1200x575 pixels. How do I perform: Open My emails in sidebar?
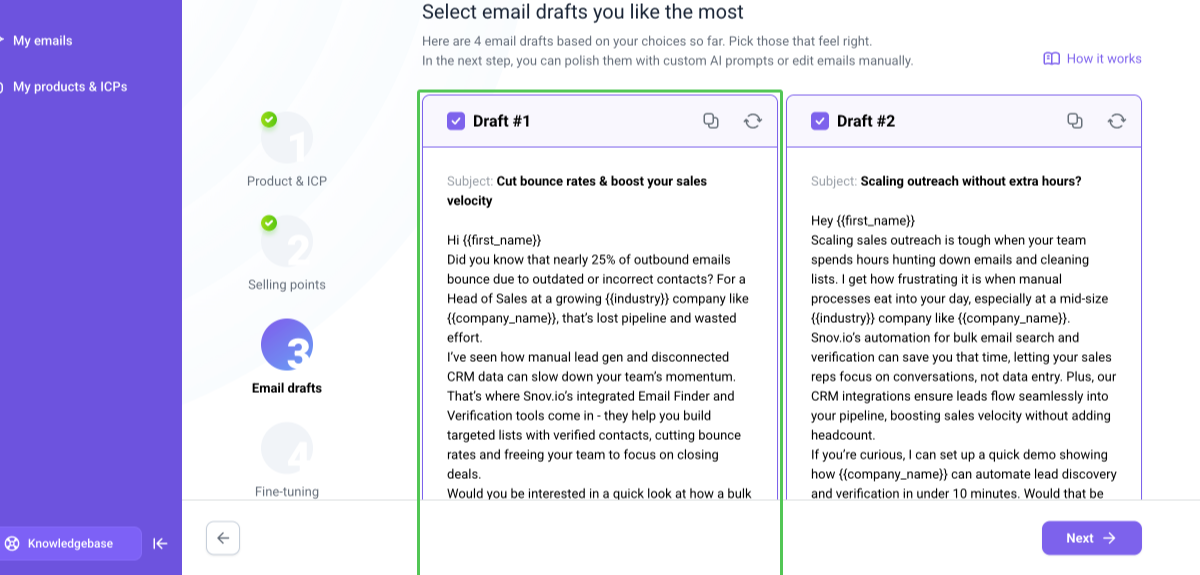(42, 41)
